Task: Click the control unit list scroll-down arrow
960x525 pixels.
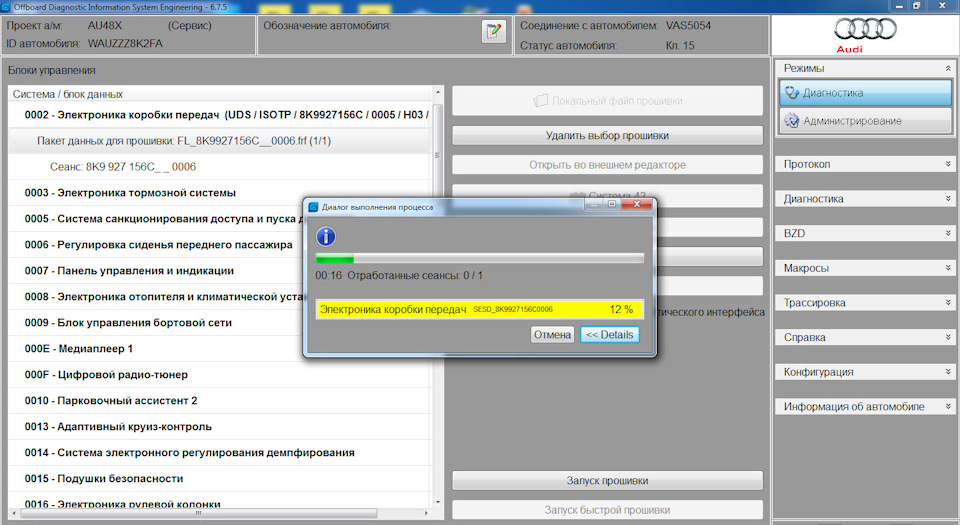Action: coord(438,502)
